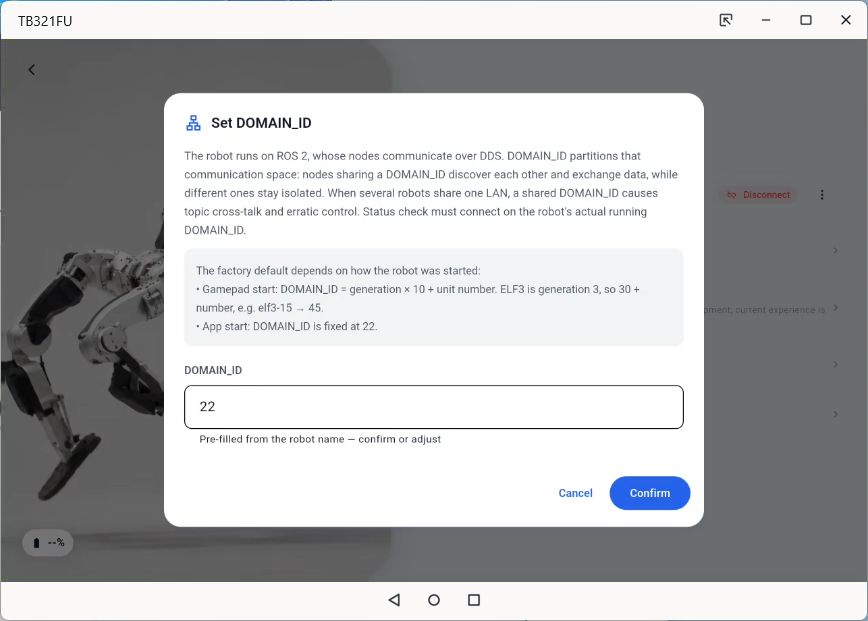Screen dimensions: 868x621
Task: Click the 'Set DOMAIN_ID' dialog title
Action: [x=261, y=123]
